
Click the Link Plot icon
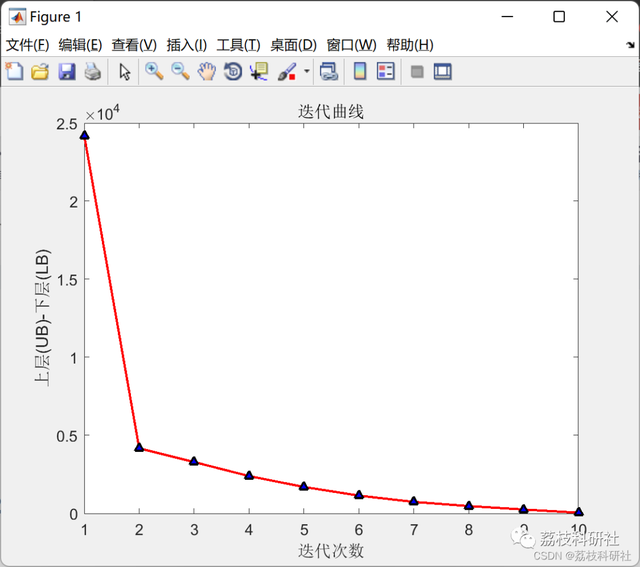(329, 71)
